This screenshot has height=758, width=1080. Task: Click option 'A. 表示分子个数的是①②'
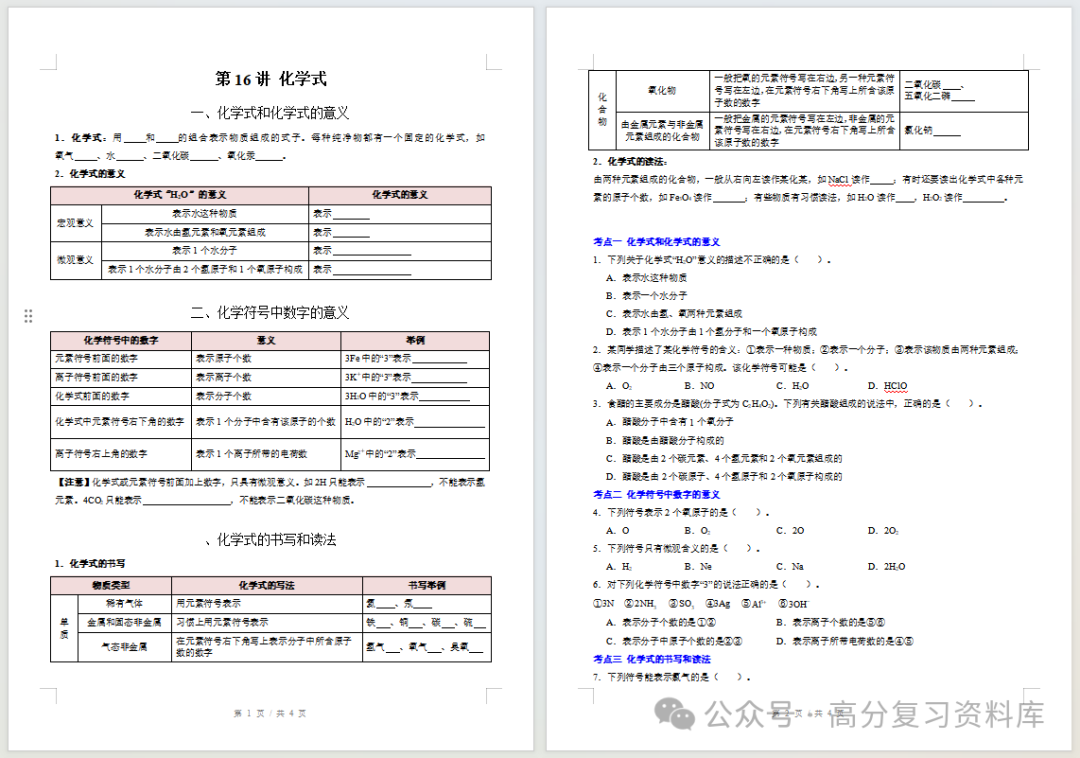[661, 622]
